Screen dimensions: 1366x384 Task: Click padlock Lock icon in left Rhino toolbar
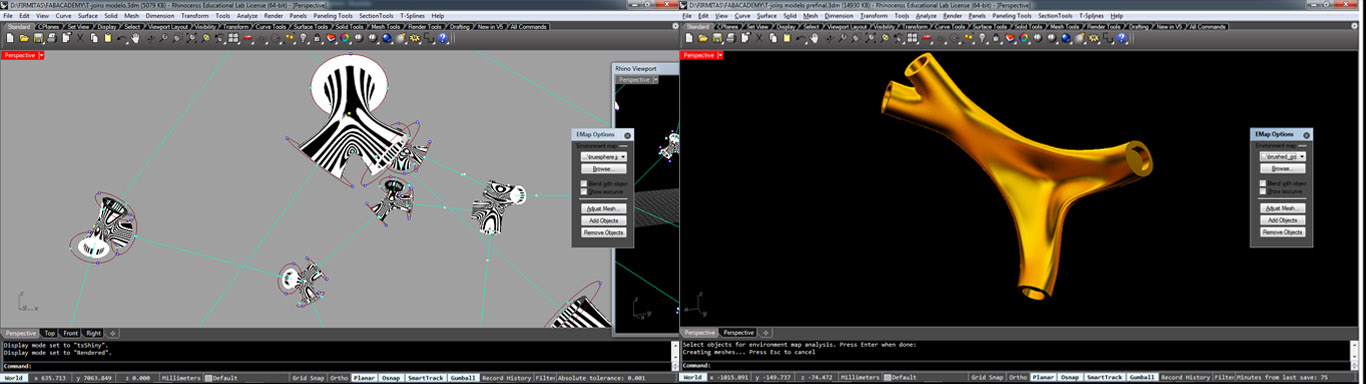317,37
